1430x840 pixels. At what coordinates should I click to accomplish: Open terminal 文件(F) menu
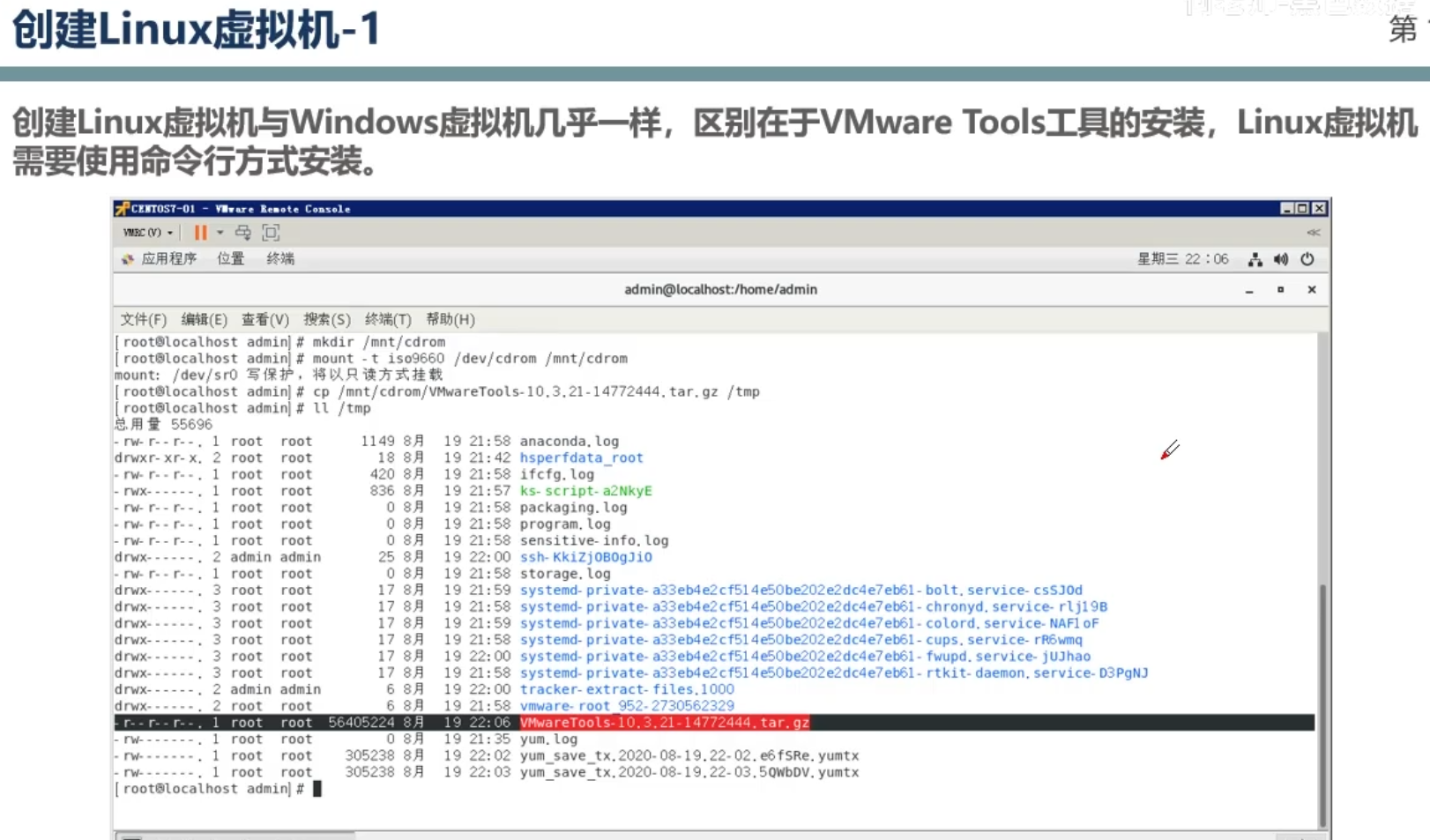(x=143, y=319)
